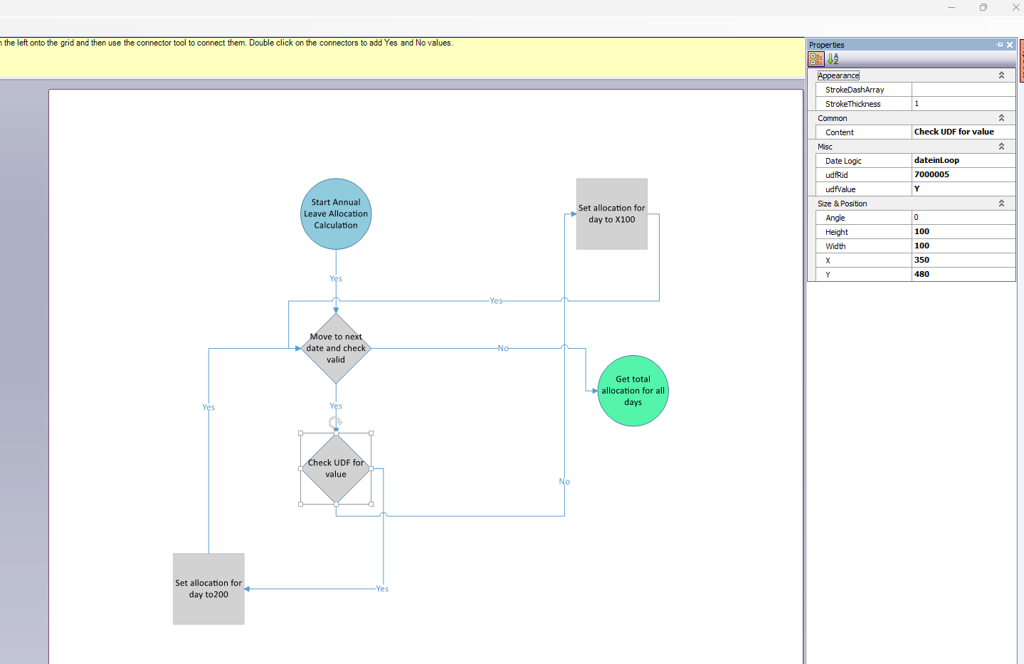
Task: Collapse the Size & Position section
Action: pyautogui.click(x=1001, y=203)
